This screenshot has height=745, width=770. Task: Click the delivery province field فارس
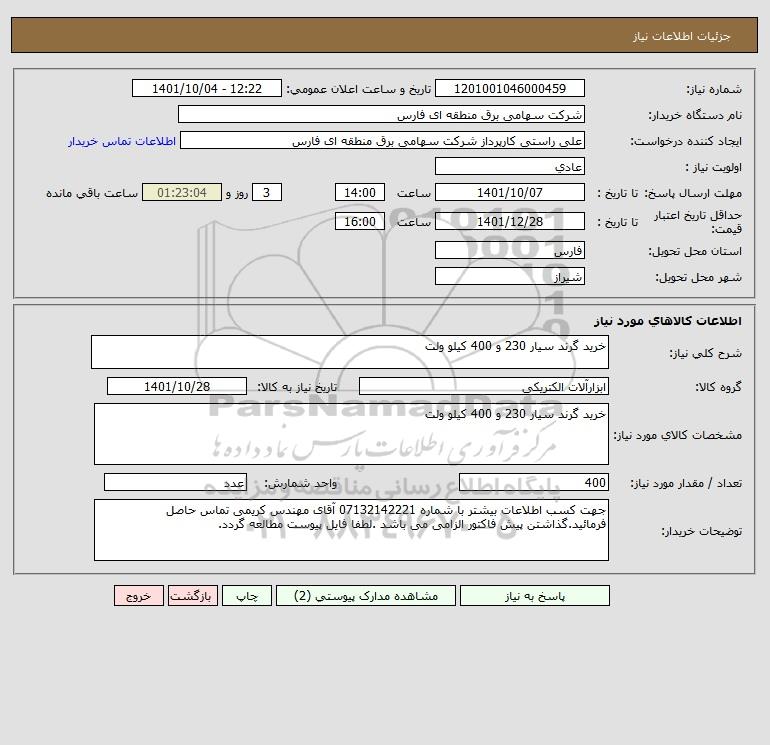coord(510,250)
